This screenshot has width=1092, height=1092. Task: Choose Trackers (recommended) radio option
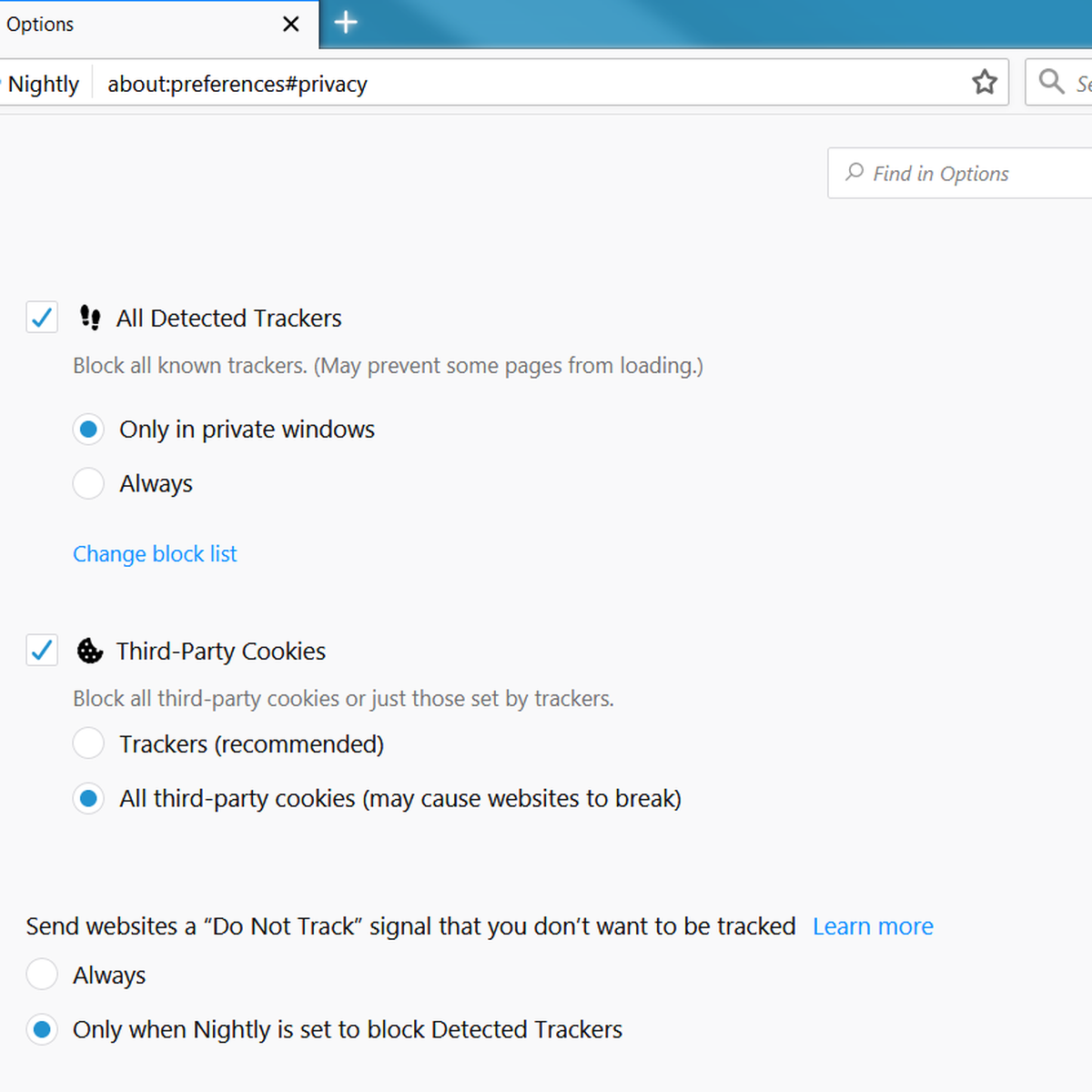(88, 743)
